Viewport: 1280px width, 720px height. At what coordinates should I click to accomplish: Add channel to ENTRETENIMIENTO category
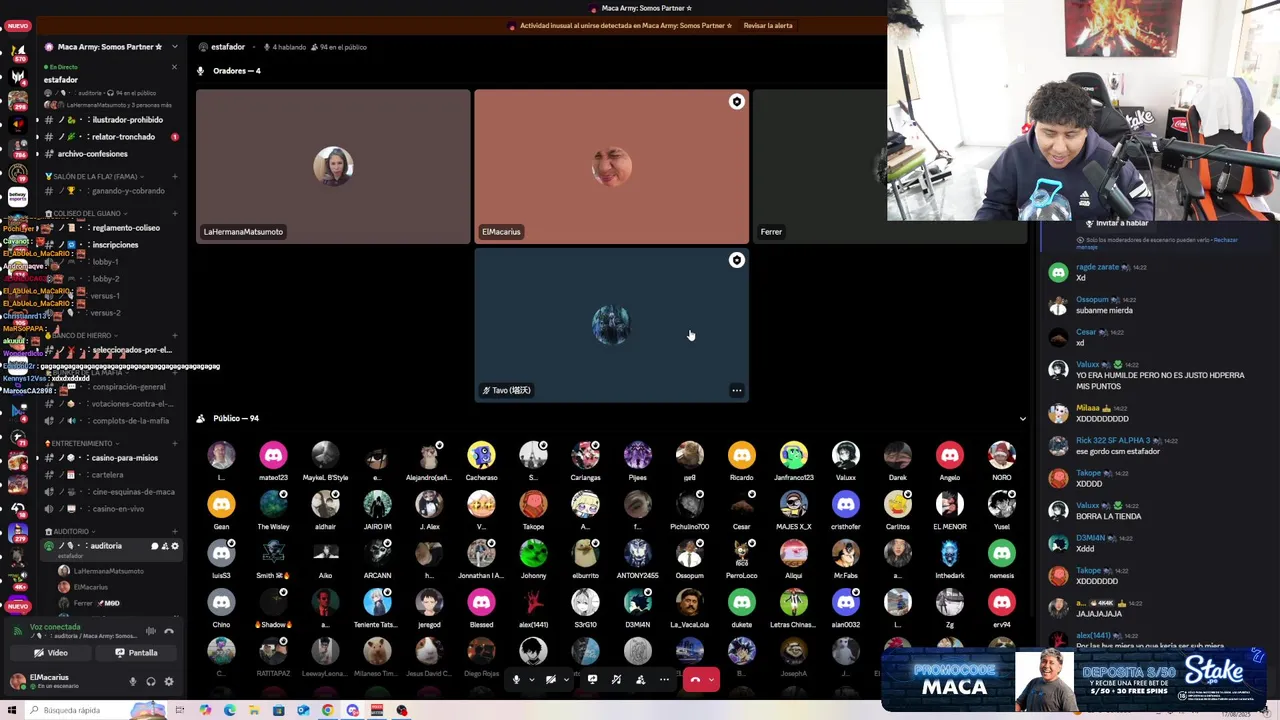[174, 443]
